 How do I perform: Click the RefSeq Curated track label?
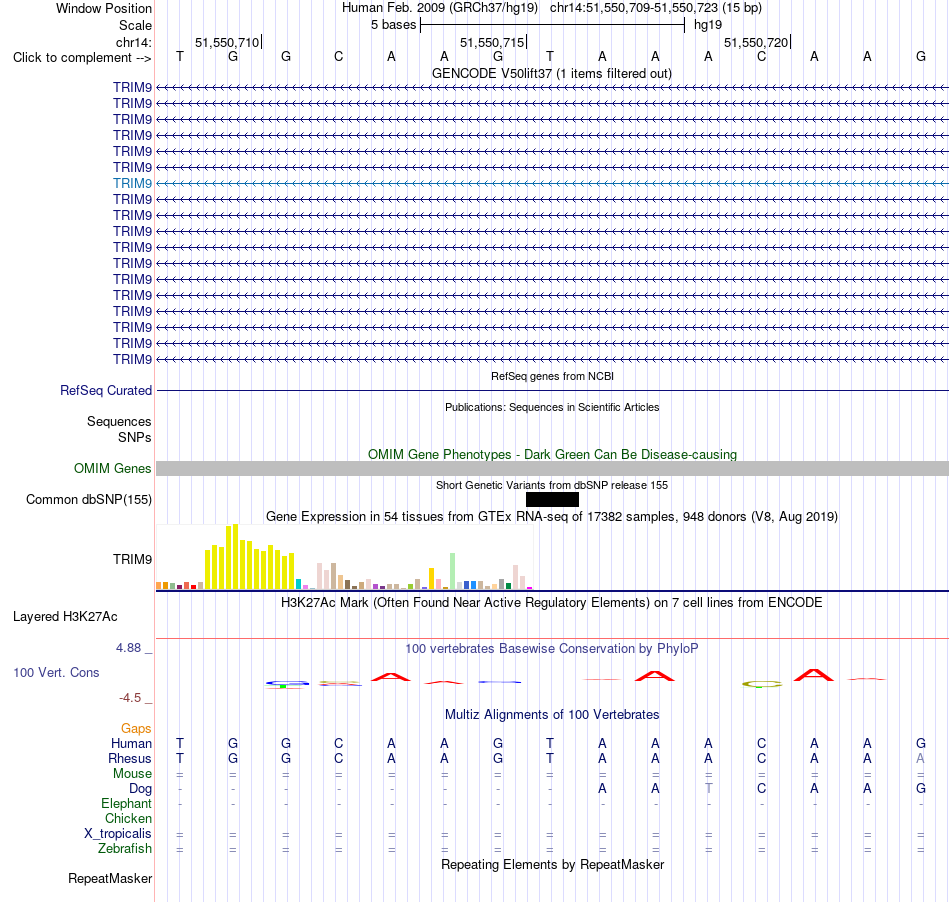pyautogui.click(x=105, y=391)
